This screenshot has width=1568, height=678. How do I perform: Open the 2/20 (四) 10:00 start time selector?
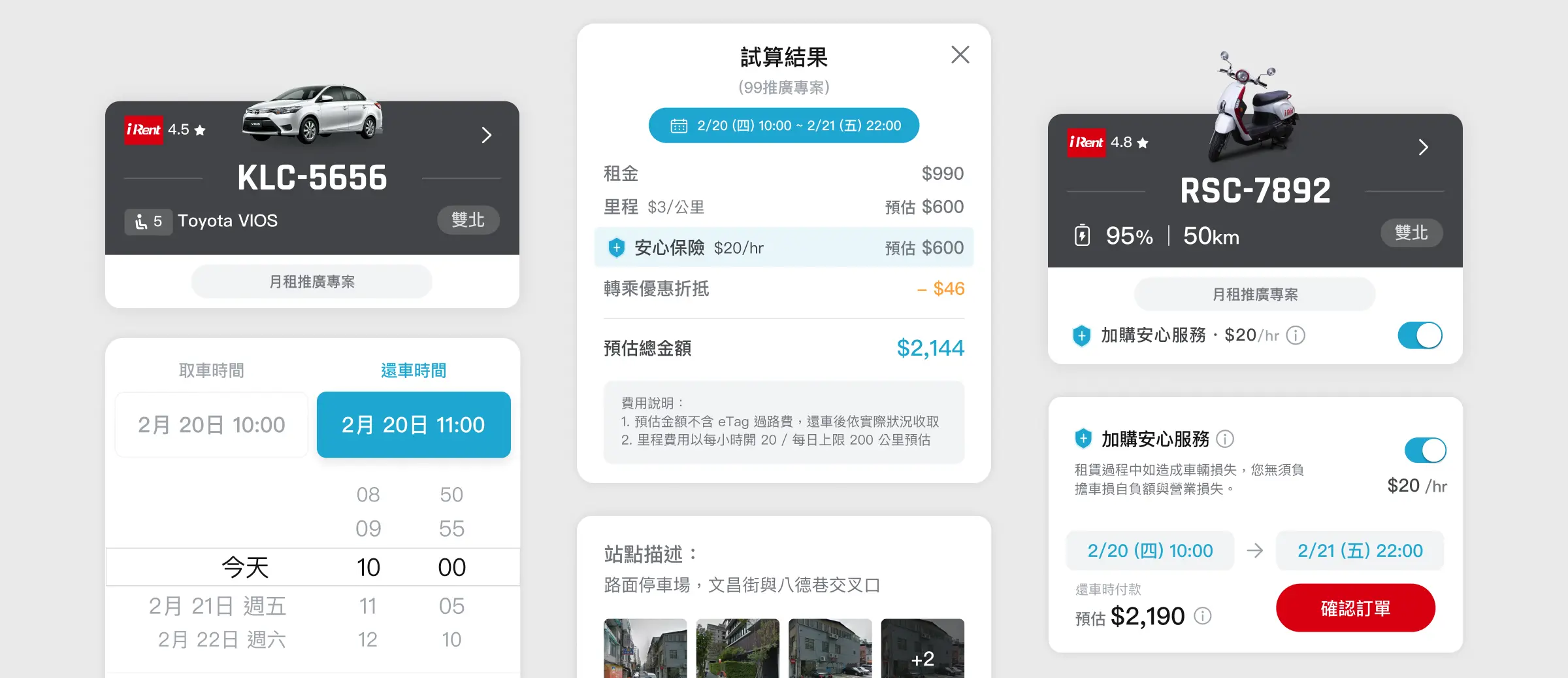point(1150,551)
